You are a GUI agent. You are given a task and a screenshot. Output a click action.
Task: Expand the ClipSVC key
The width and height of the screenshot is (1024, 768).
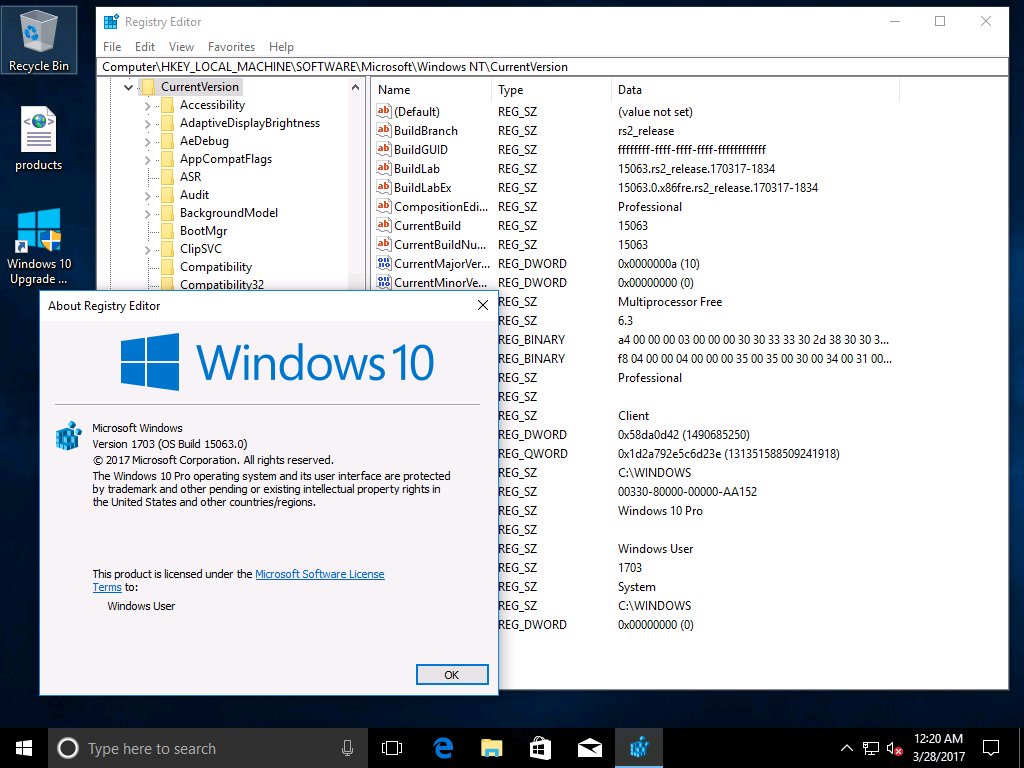(x=148, y=249)
